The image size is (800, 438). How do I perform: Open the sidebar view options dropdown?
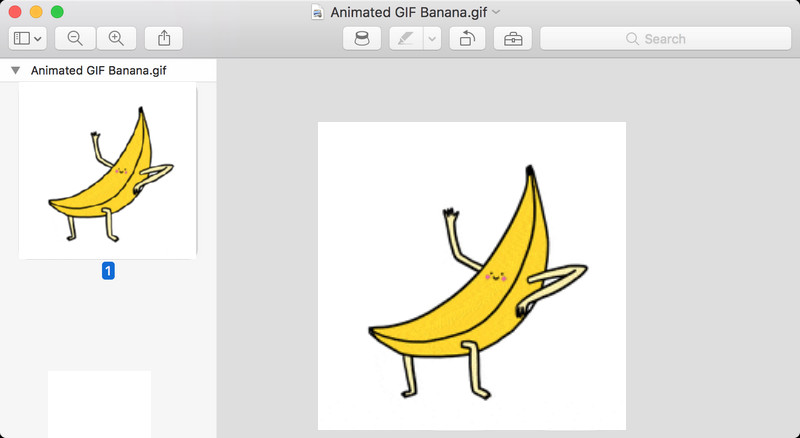(28, 39)
